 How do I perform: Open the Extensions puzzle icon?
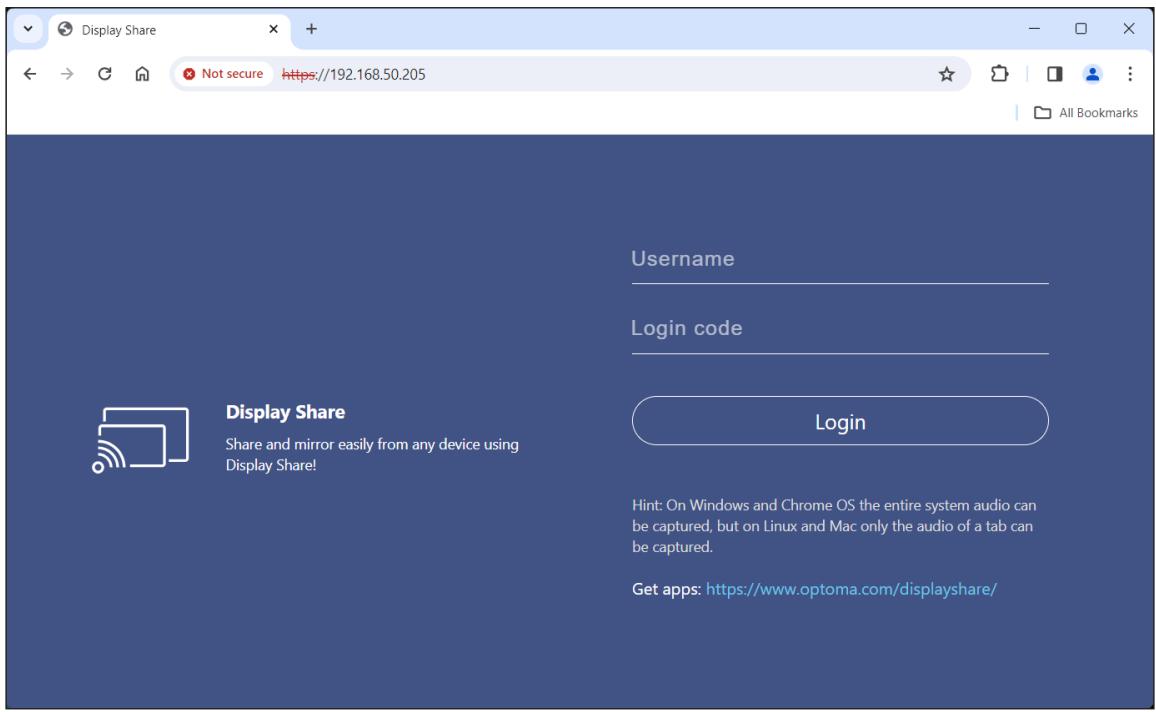(x=1000, y=74)
